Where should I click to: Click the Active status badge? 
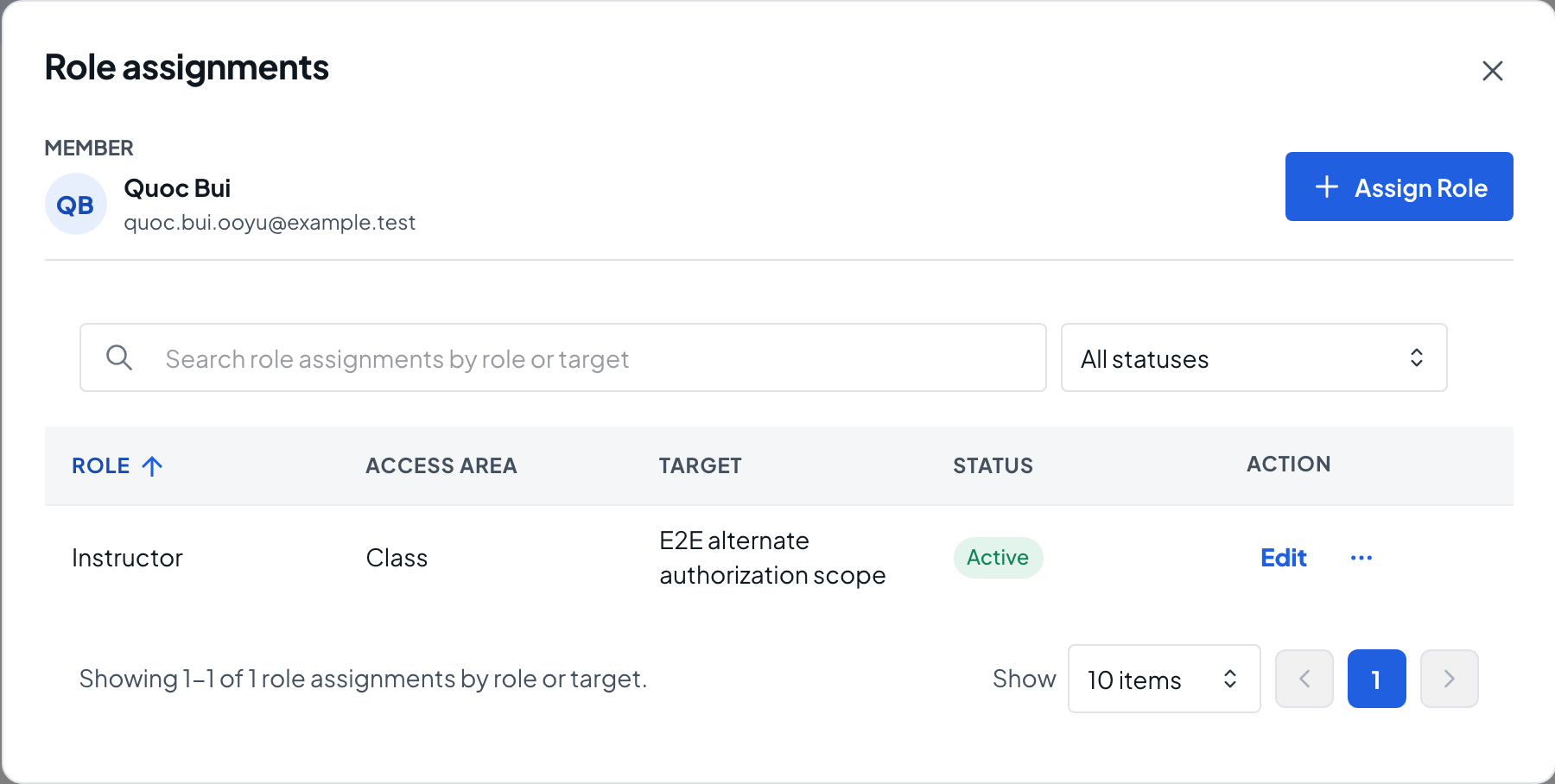998,558
